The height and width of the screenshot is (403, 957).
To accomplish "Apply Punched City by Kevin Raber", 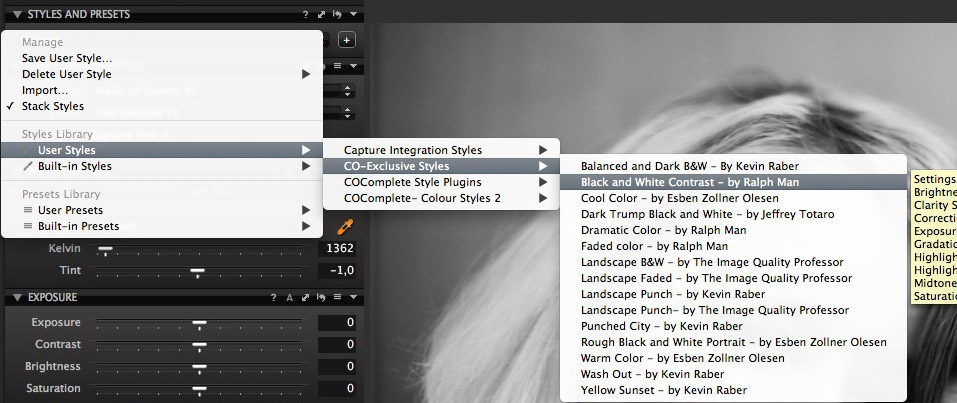I will pyautogui.click(x=734, y=326).
